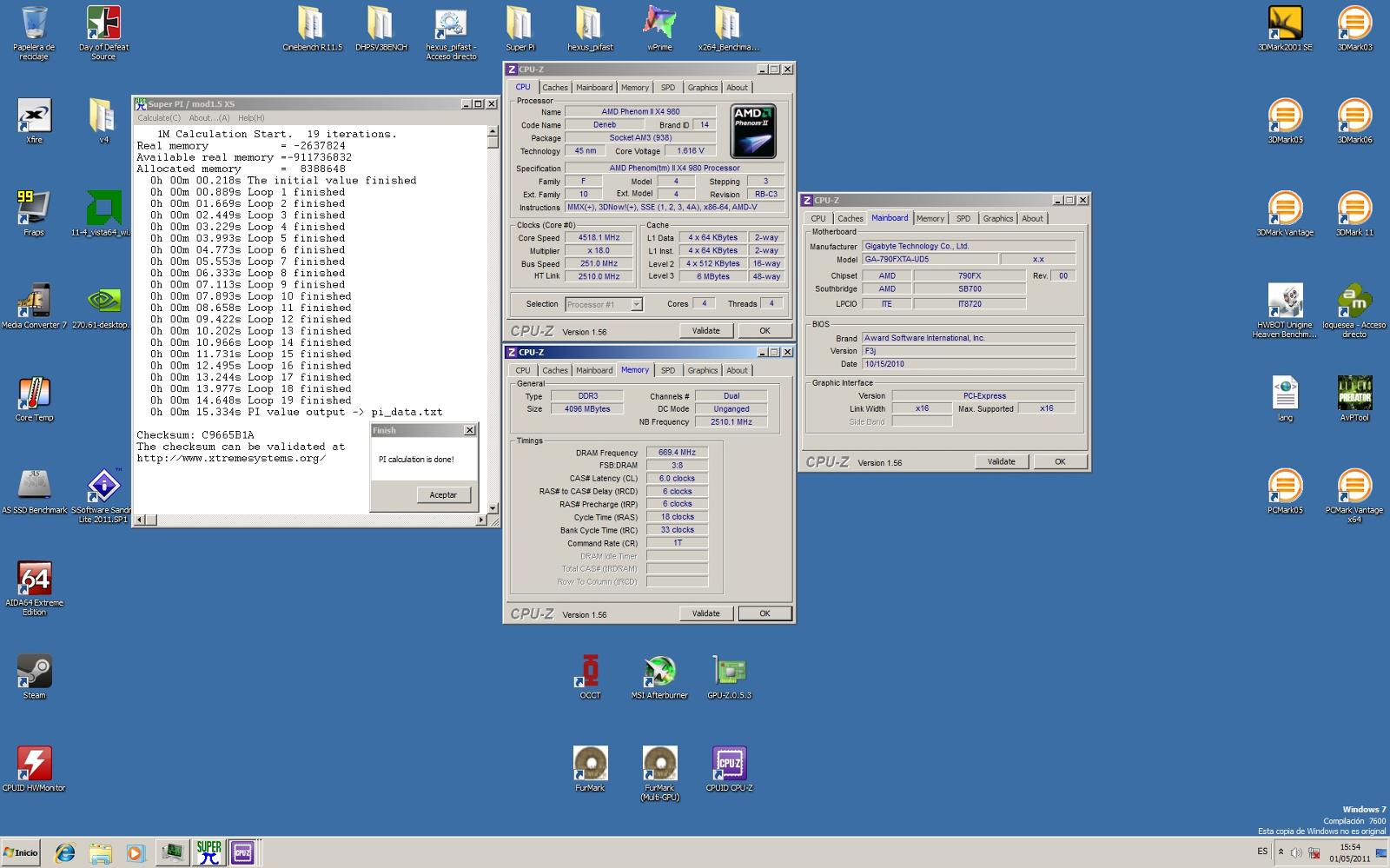
Task: Open Help(H) menu in Super PI
Action: pyautogui.click(x=251, y=118)
